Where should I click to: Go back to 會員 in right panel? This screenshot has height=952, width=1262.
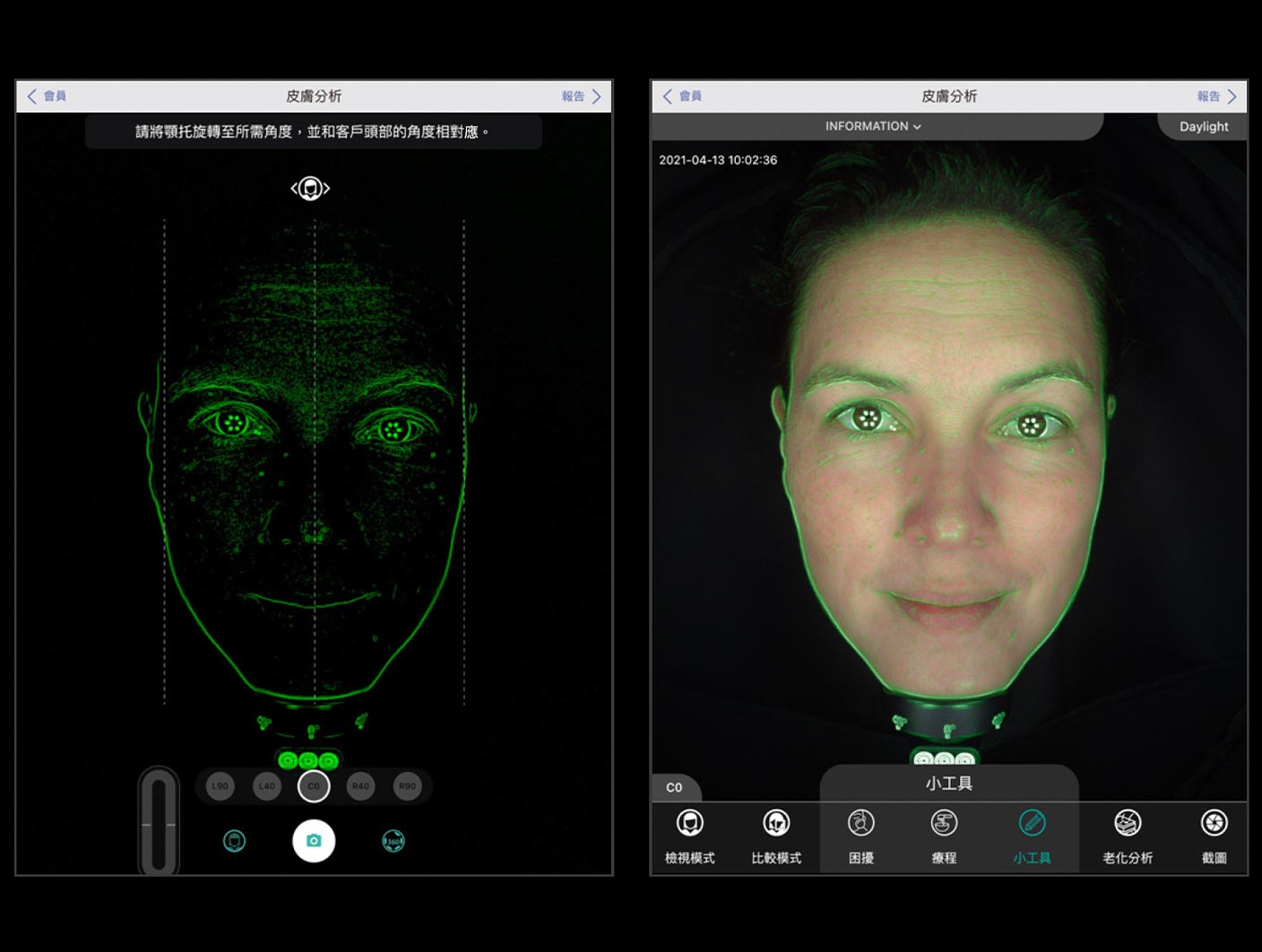[682, 96]
